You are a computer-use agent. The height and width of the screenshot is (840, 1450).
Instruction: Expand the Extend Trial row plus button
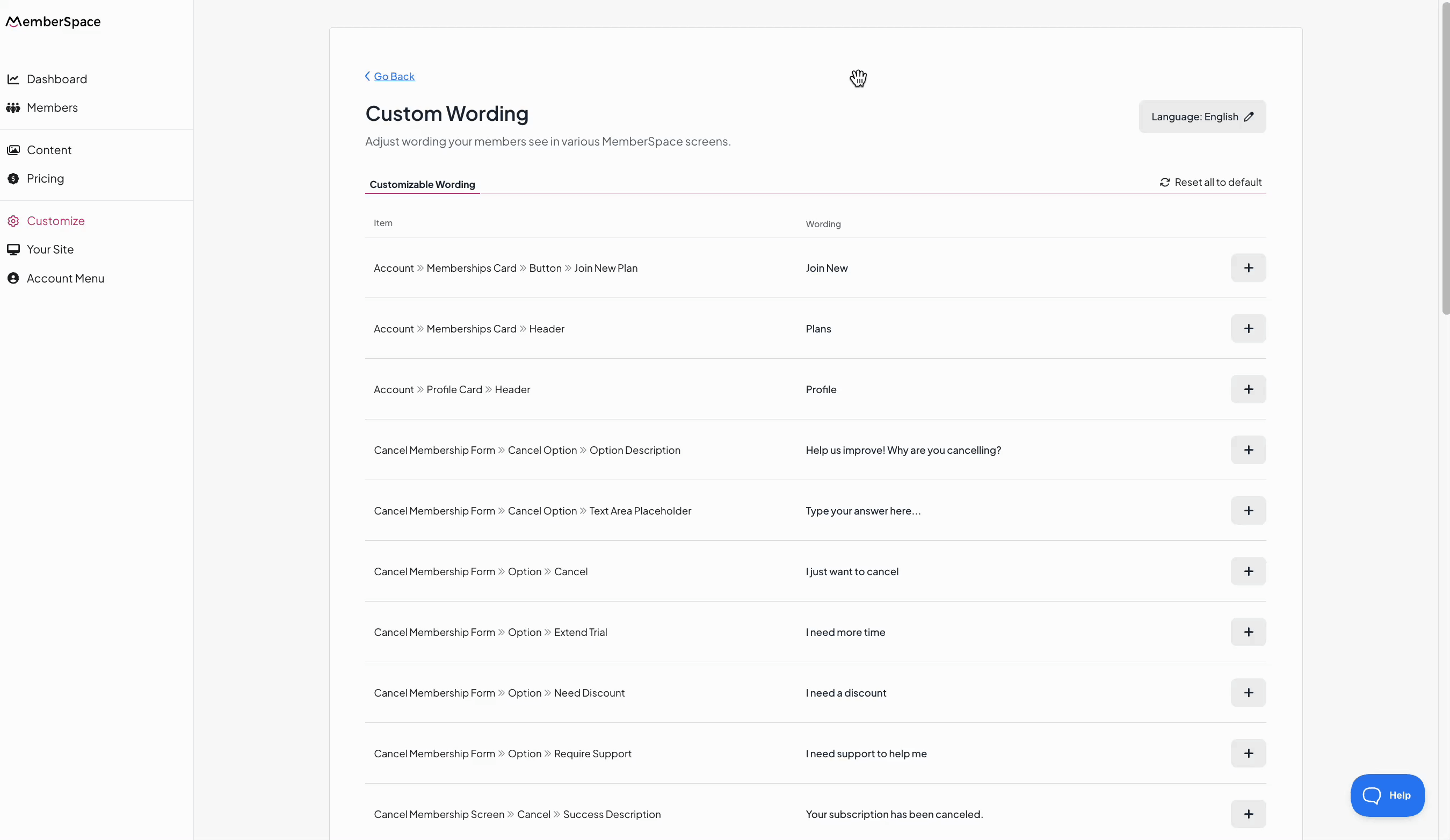click(x=1248, y=632)
